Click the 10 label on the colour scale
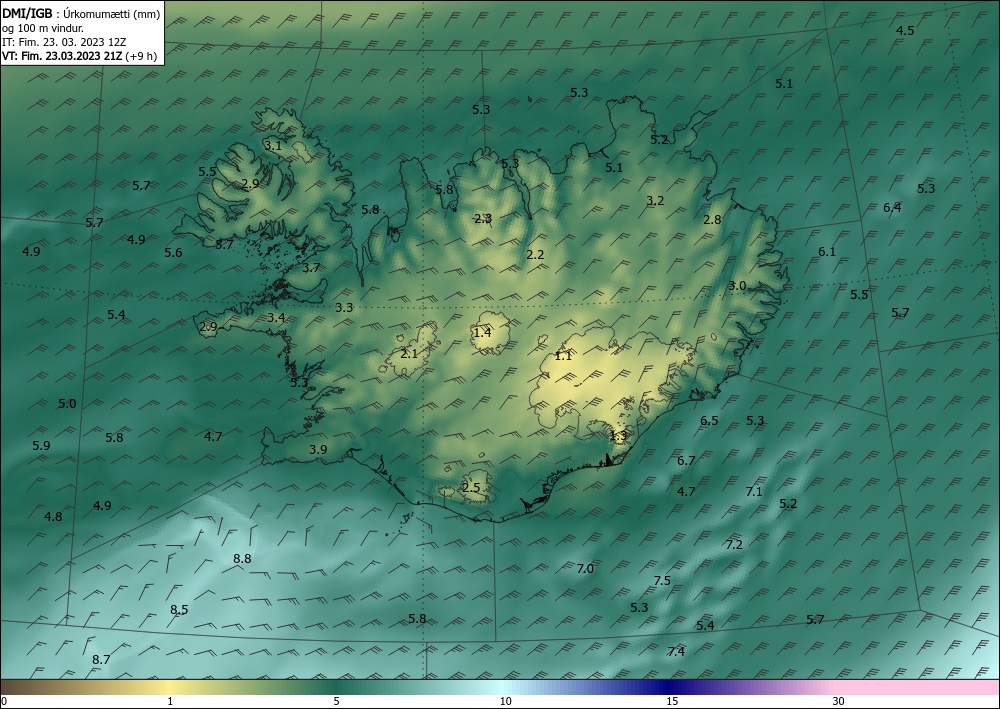 point(505,701)
